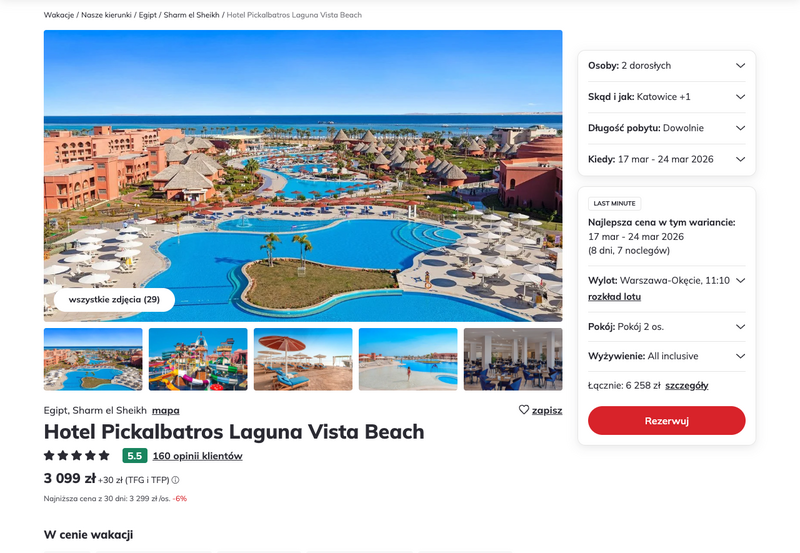Click the green 5.5 rating badge

135,456
